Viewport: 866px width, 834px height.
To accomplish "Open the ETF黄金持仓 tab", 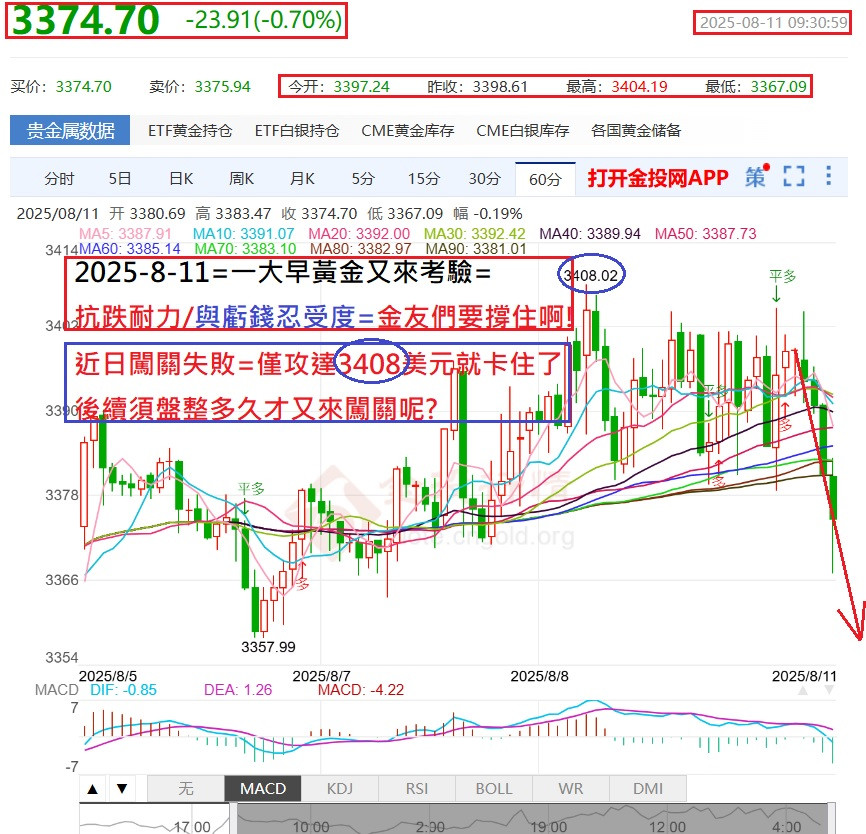I will point(190,131).
